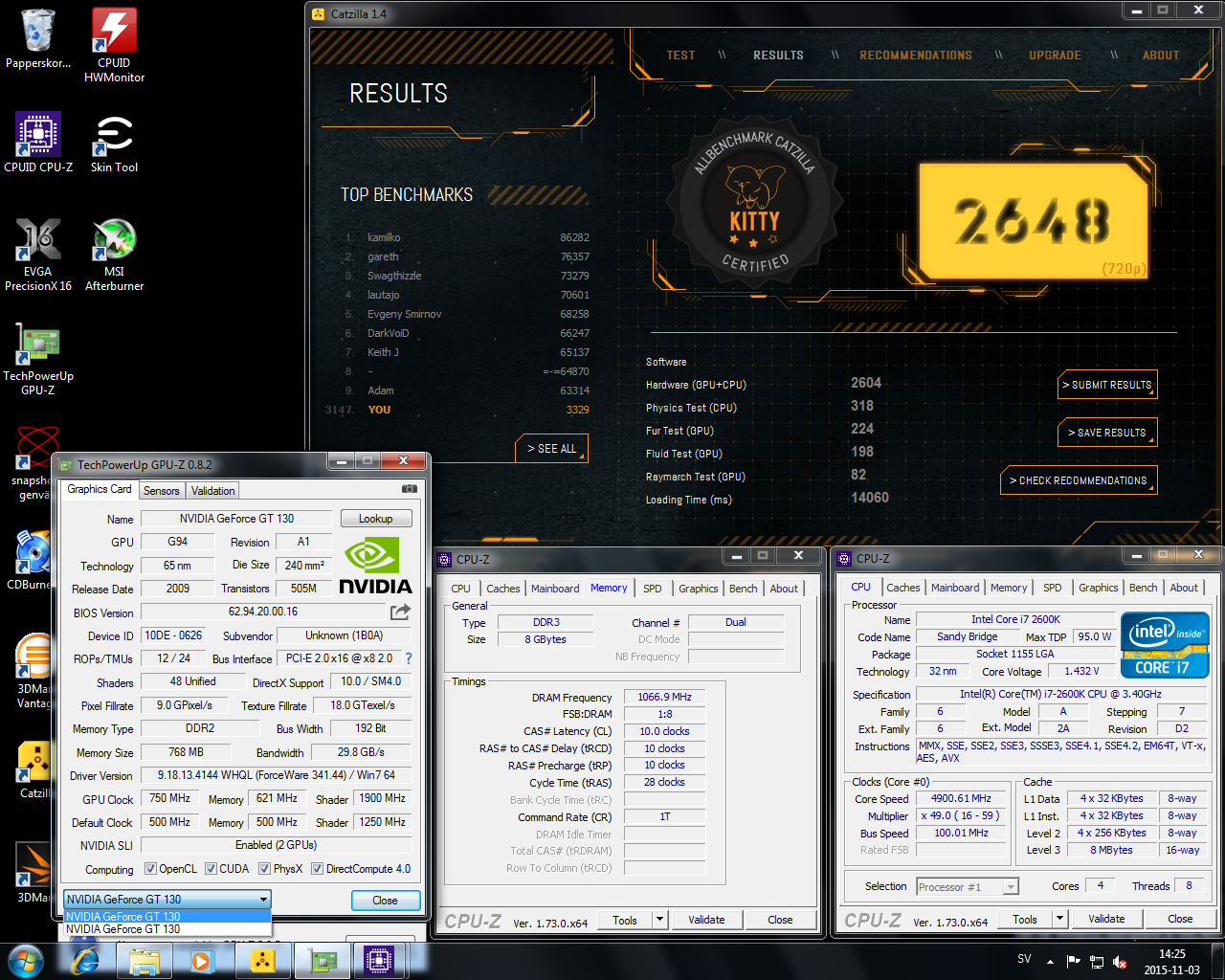This screenshot has width=1225, height=980.
Task: Switch to GPU-Z via its taskbar icon
Action: click(321, 961)
